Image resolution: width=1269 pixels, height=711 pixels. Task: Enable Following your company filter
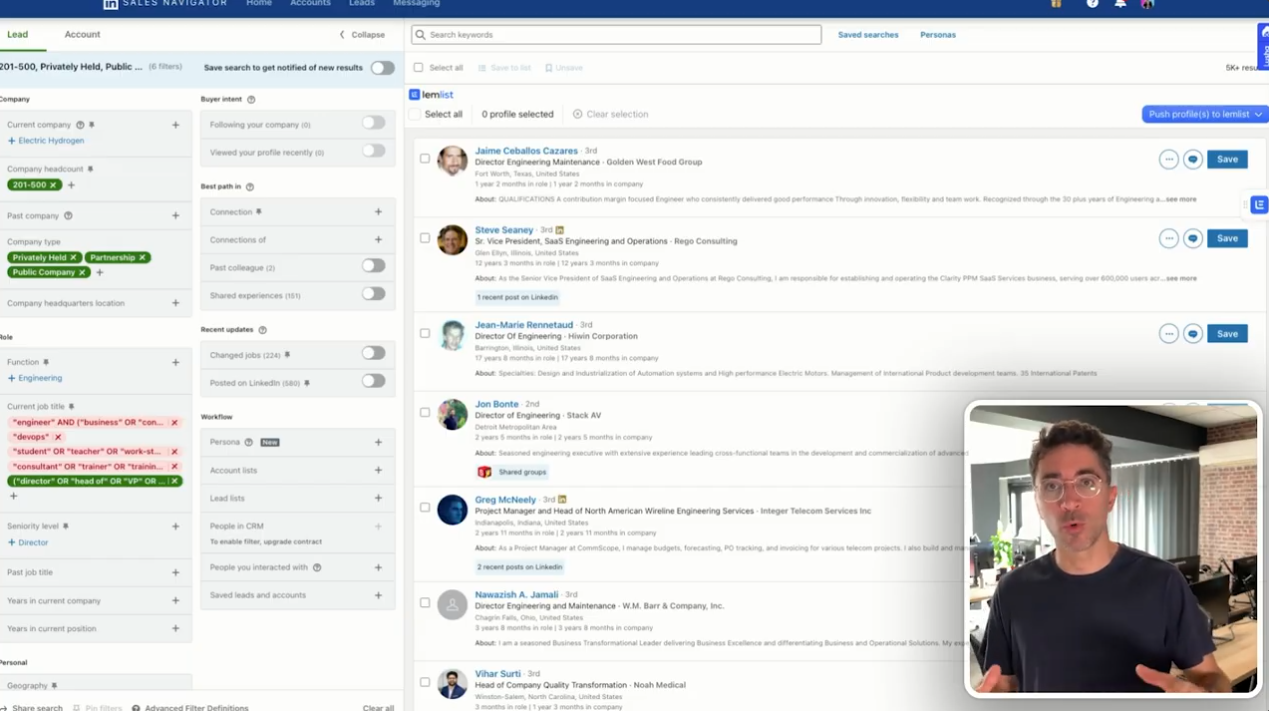coord(373,123)
